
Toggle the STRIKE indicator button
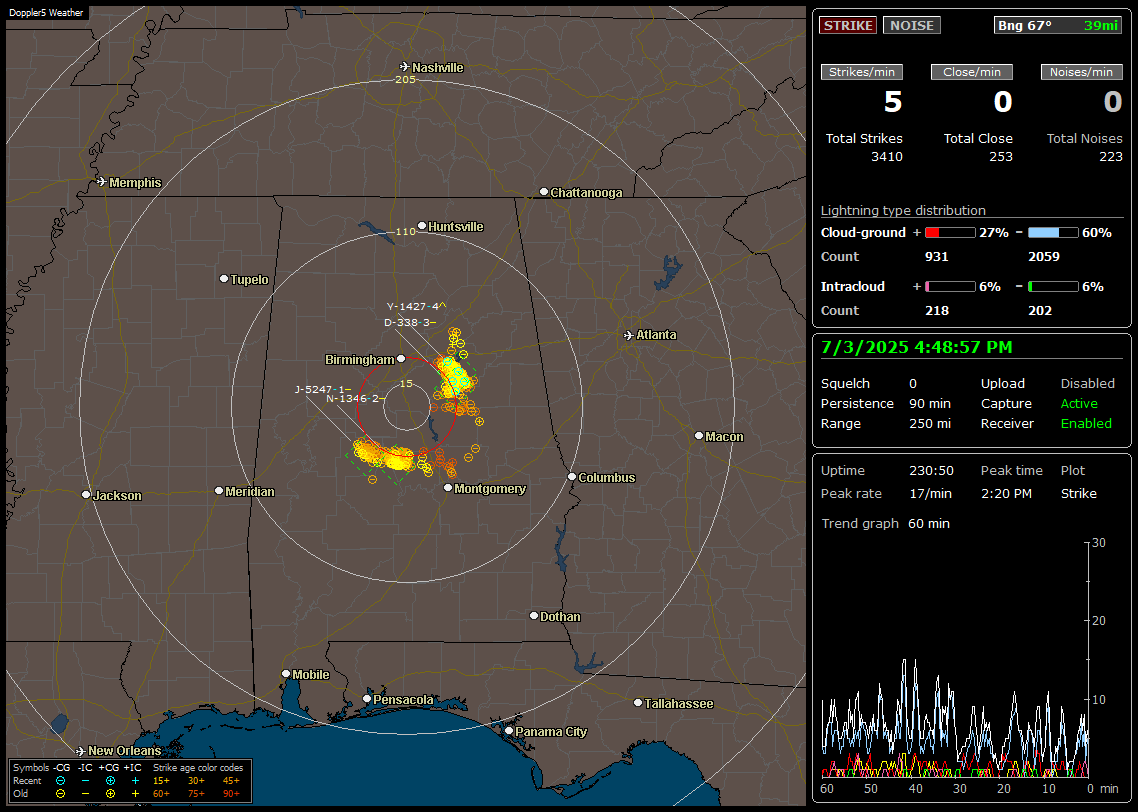[x=848, y=25]
